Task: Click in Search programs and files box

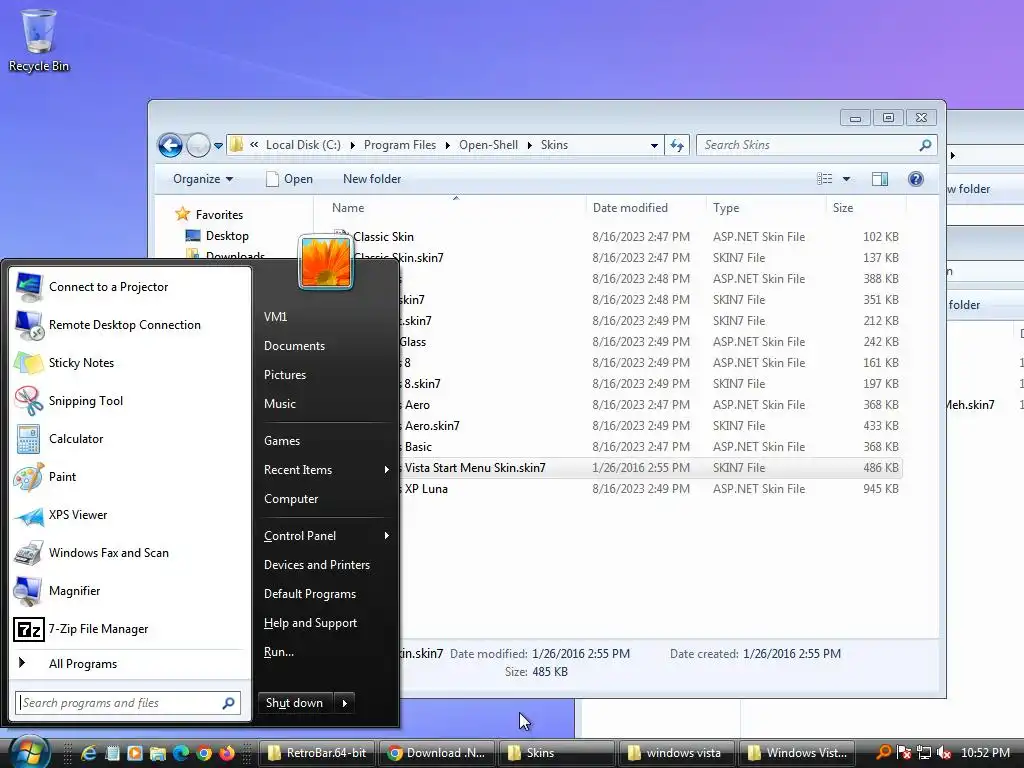Action: (128, 703)
